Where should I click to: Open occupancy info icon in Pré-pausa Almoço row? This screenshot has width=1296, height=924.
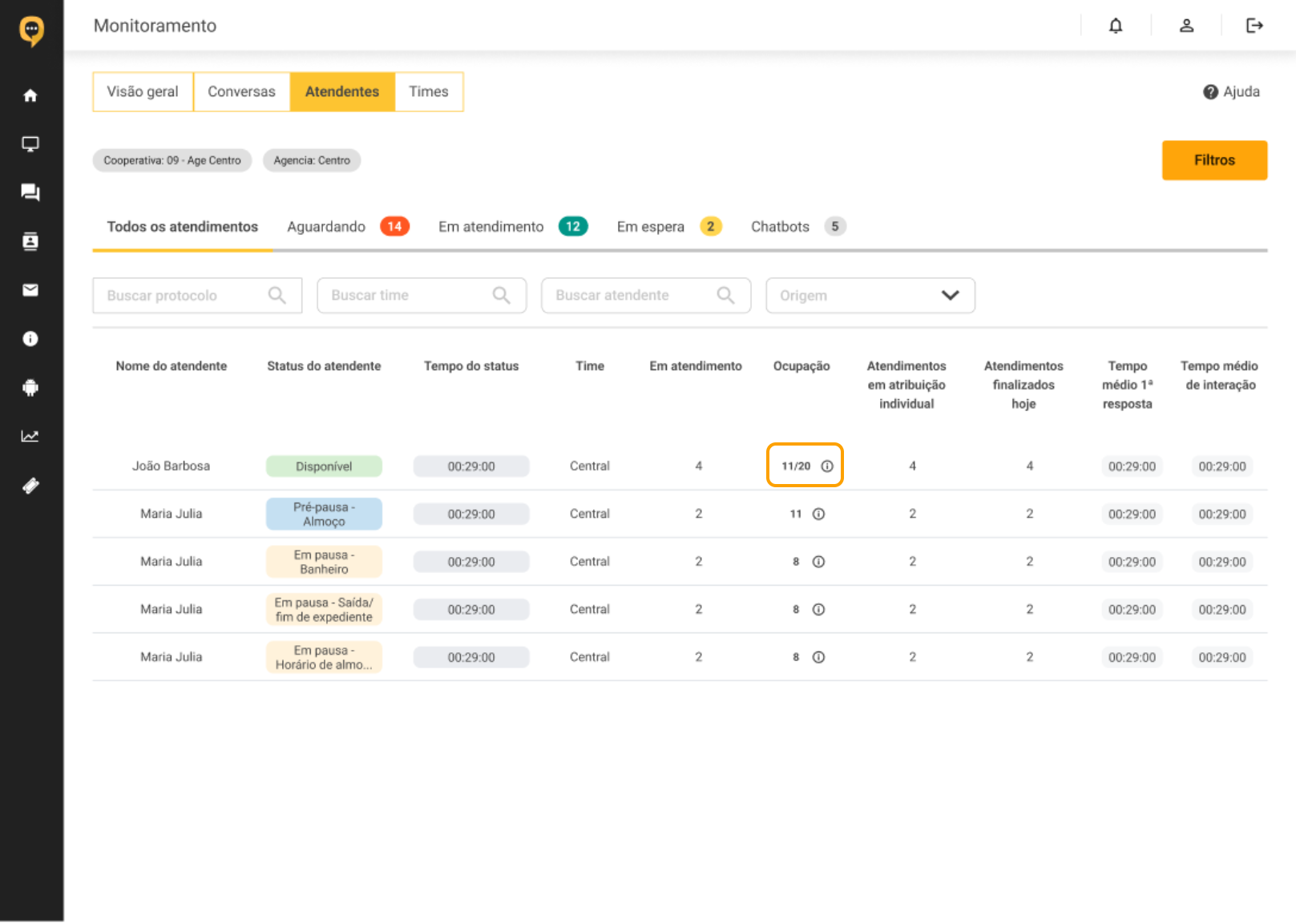[818, 514]
